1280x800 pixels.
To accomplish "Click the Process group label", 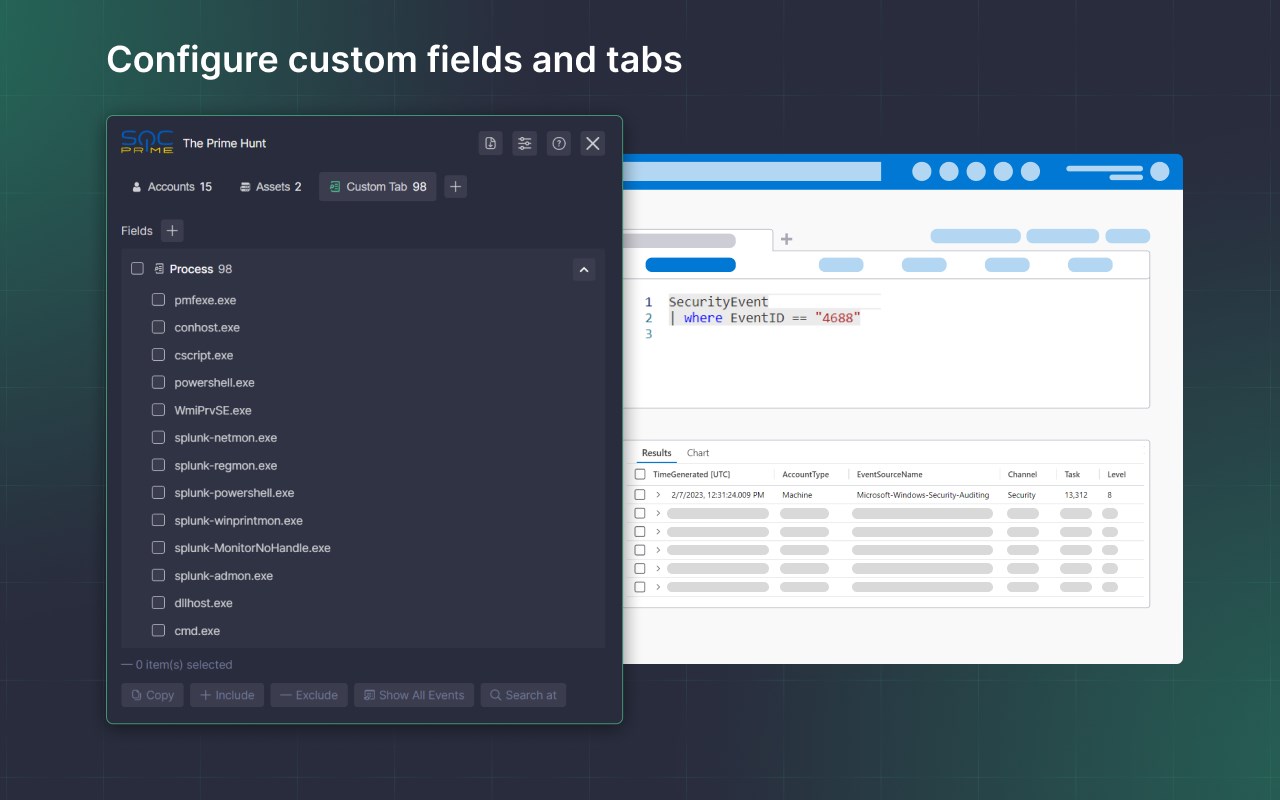I will coord(191,269).
